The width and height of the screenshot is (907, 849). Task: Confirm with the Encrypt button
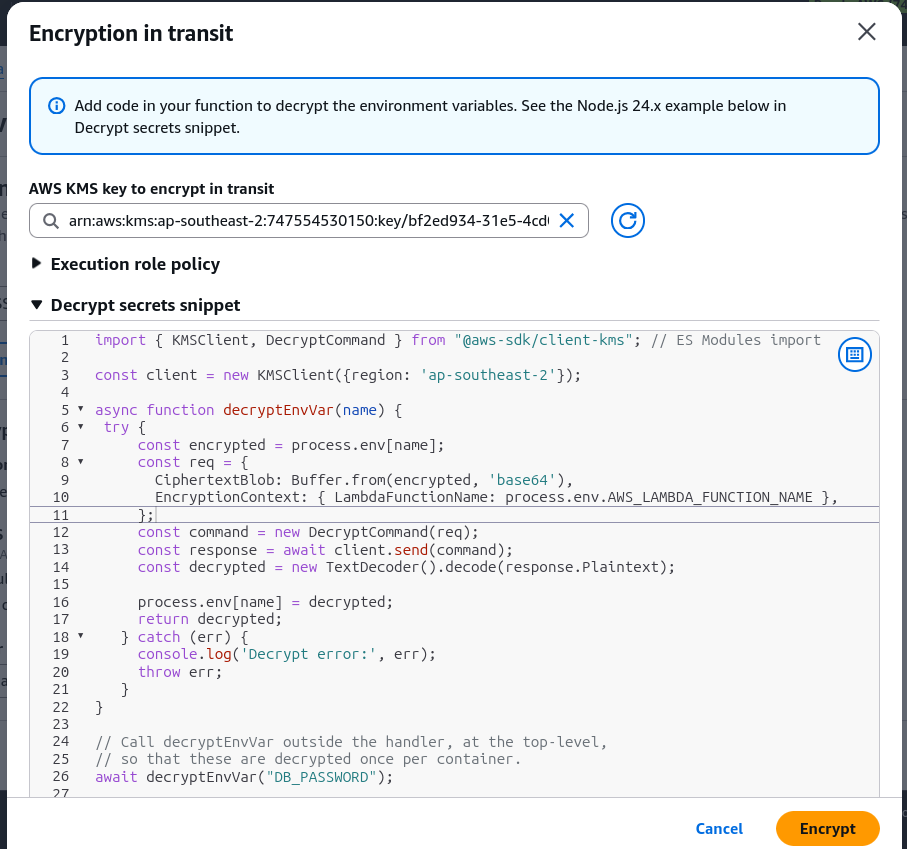828,829
